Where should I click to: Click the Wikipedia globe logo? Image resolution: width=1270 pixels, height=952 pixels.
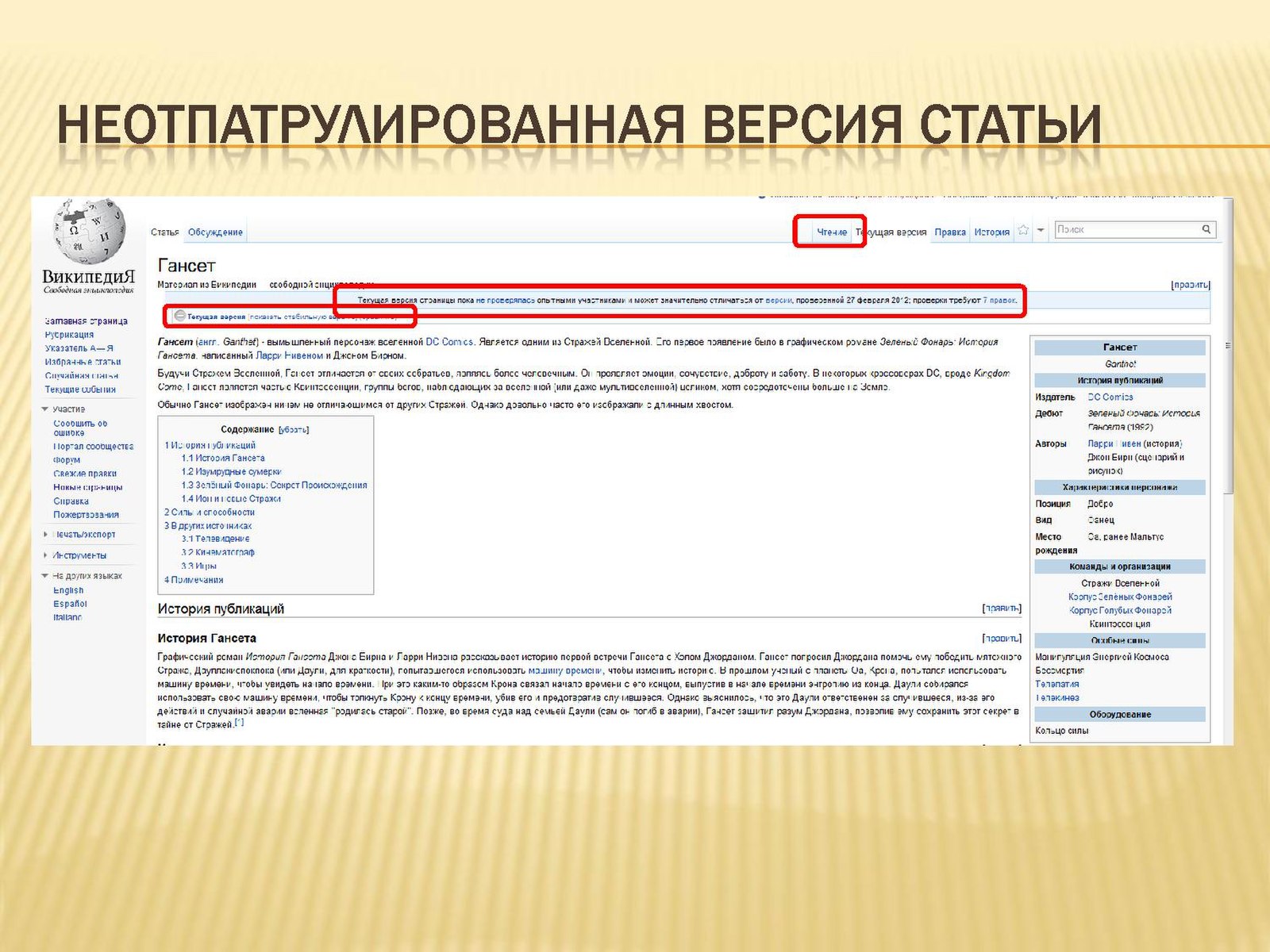pyautogui.click(x=89, y=231)
